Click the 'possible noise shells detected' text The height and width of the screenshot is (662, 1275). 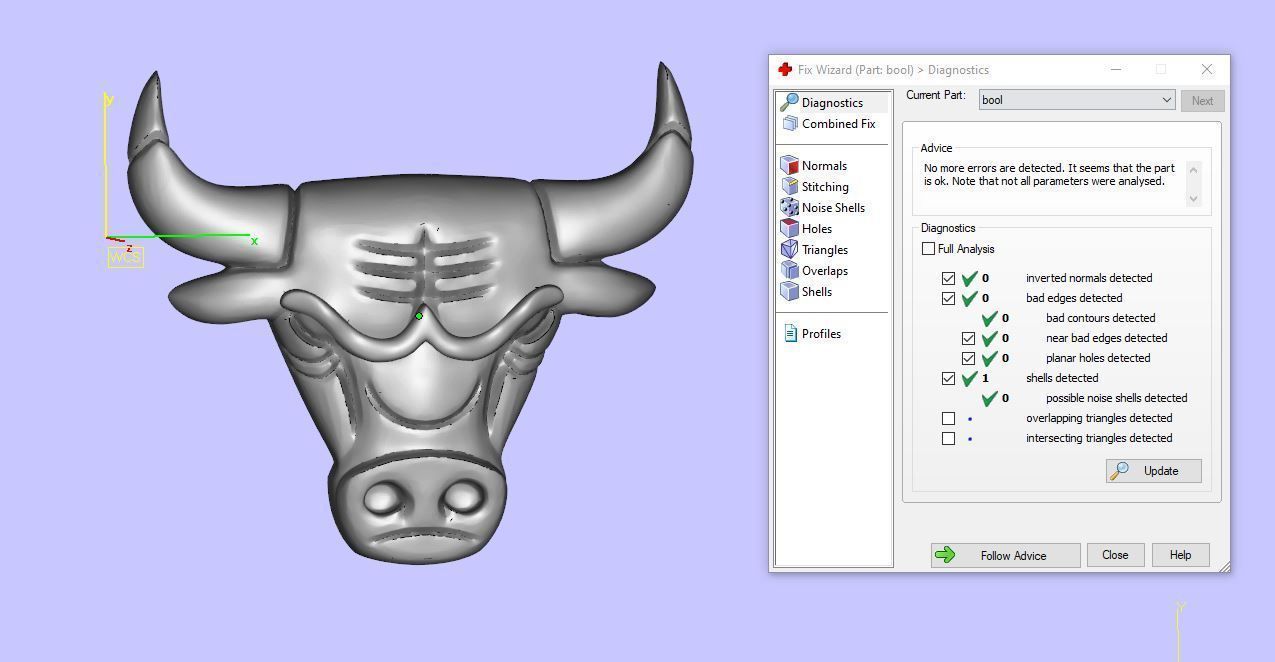coord(1116,398)
